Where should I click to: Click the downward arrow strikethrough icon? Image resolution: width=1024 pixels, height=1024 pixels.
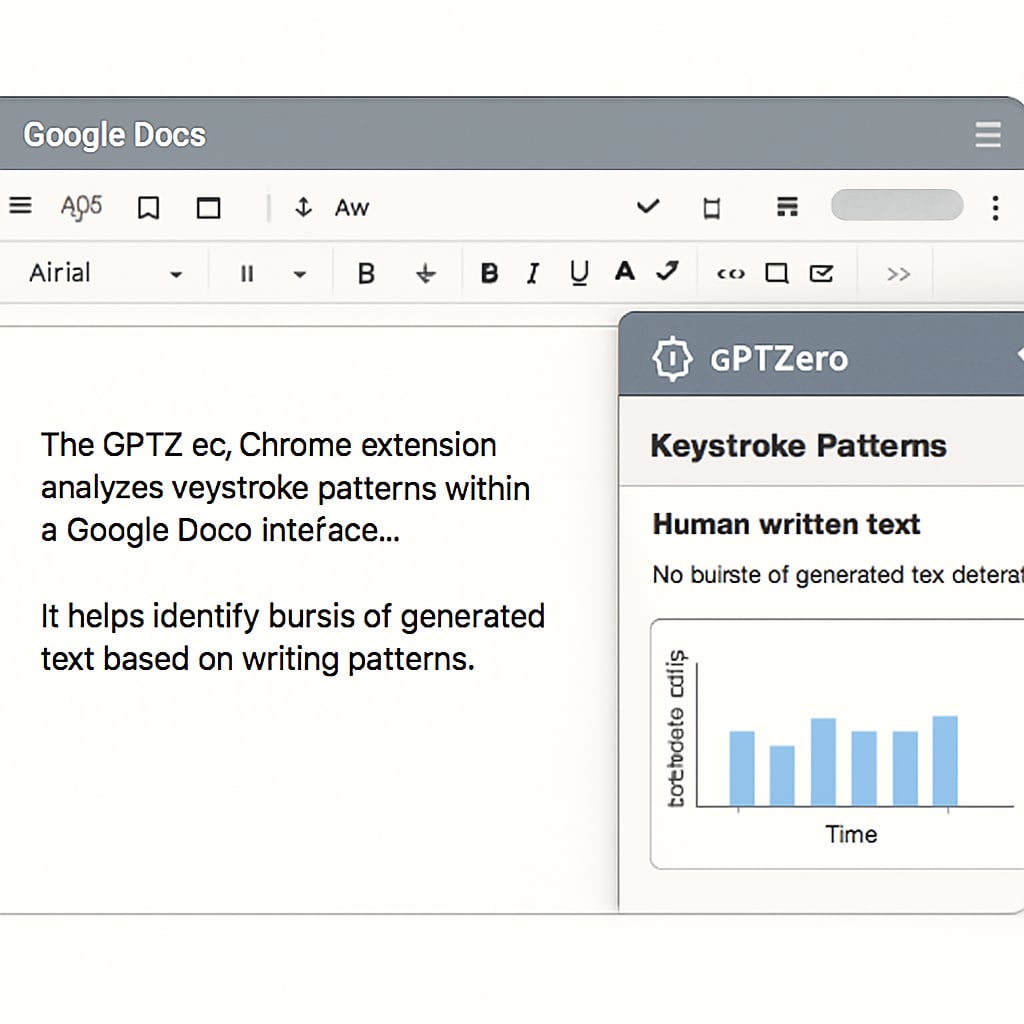(426, 273)
